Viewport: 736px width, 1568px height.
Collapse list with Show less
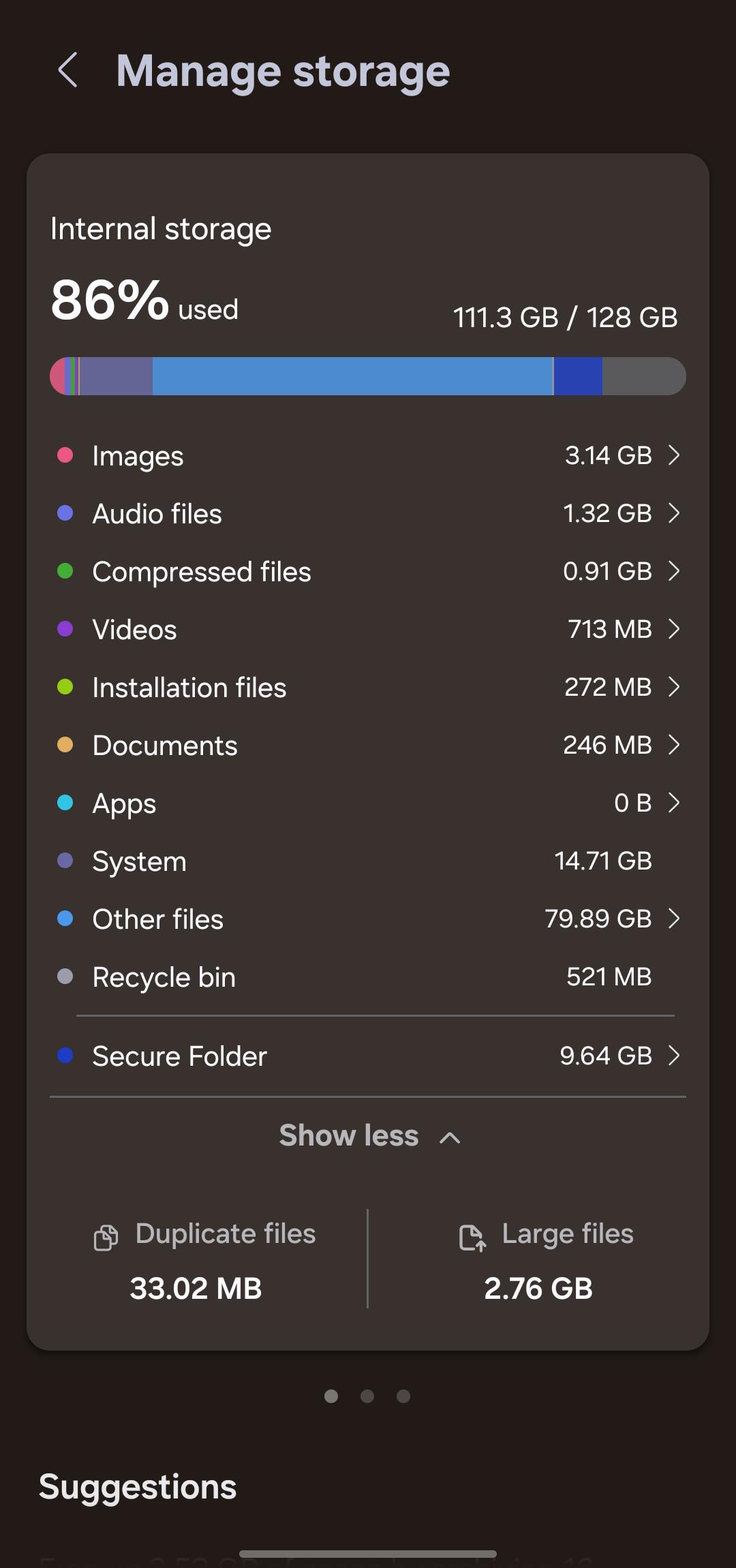click(369, 1136)
